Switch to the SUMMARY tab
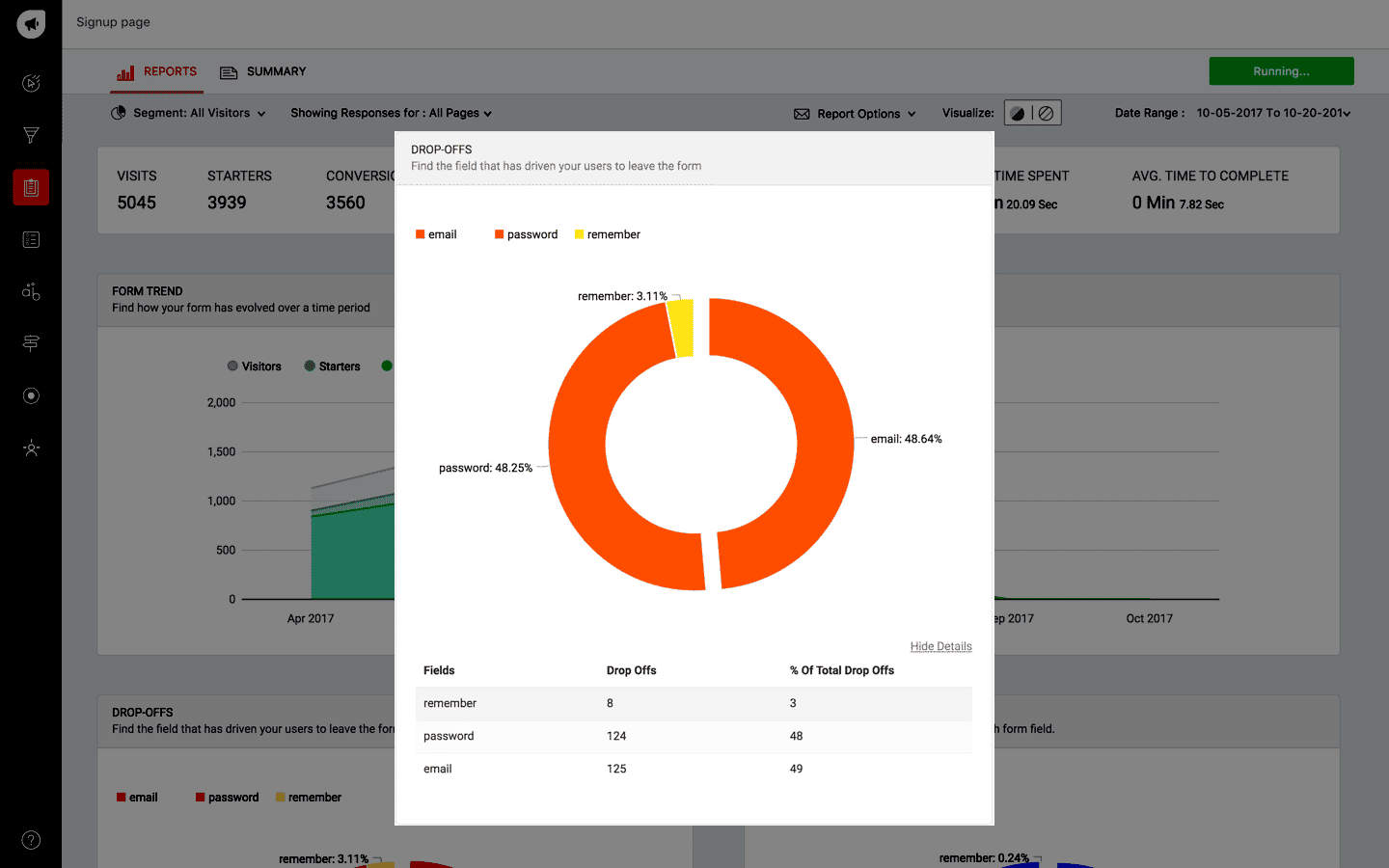Viewport: 1389px width, 868px height. pos(263,72)
